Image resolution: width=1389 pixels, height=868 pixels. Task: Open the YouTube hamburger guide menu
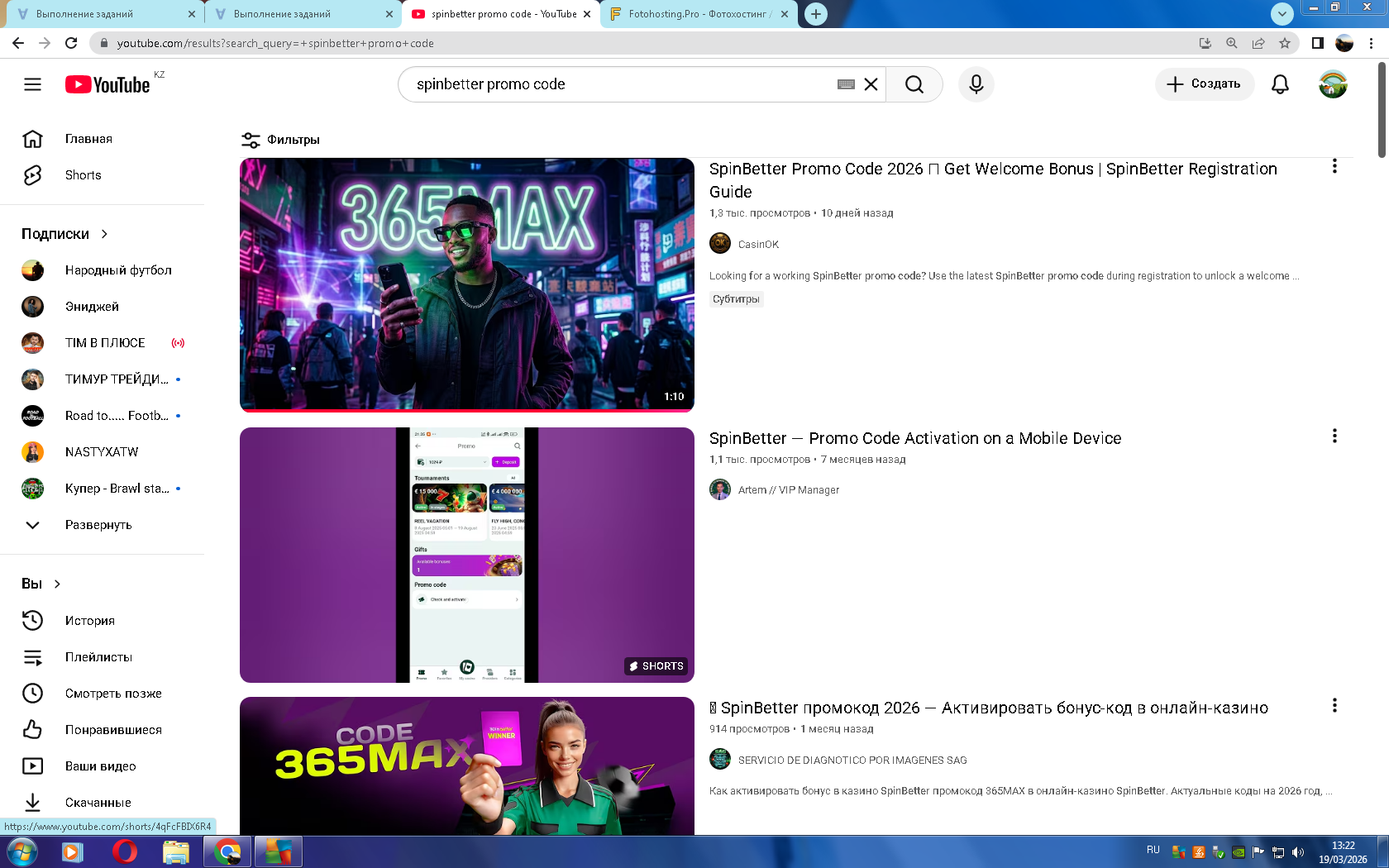point(32,84)
